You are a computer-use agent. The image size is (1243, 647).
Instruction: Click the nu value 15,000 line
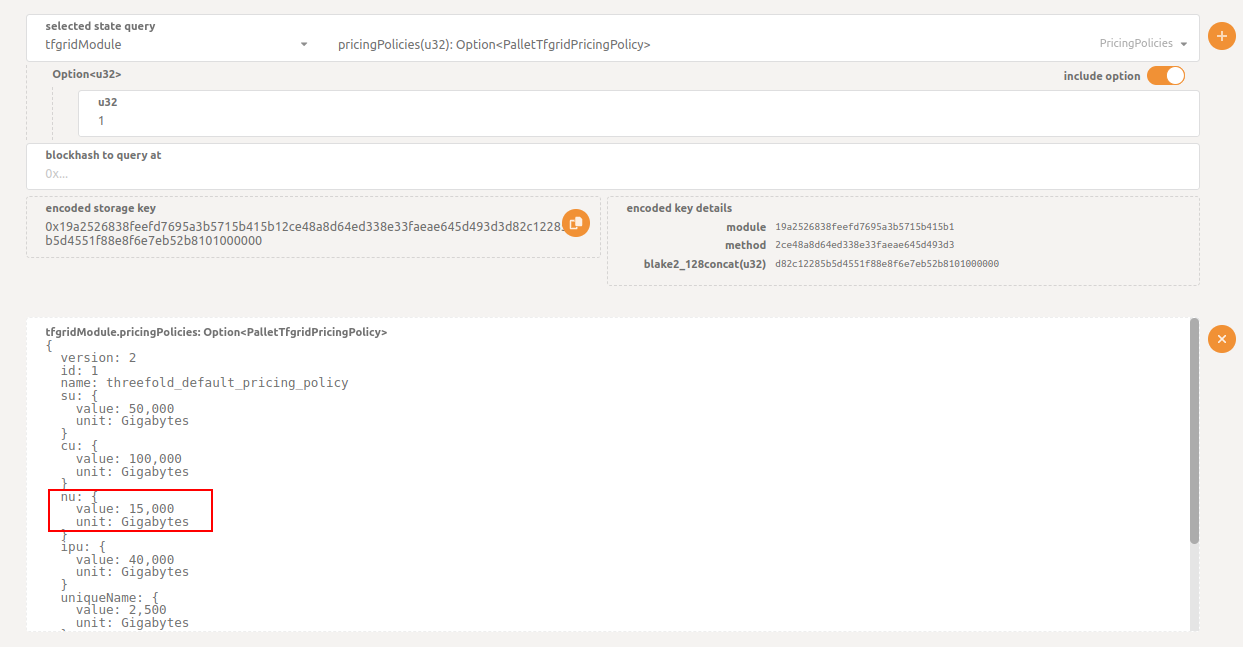(x=125, y=509)
